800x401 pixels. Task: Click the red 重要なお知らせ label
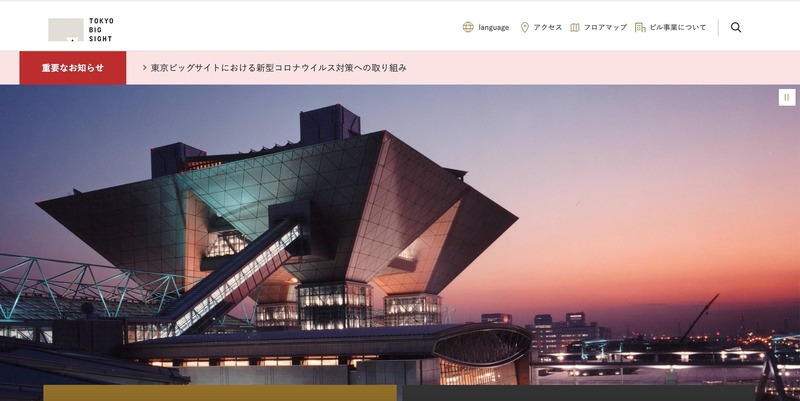(72, 68)
